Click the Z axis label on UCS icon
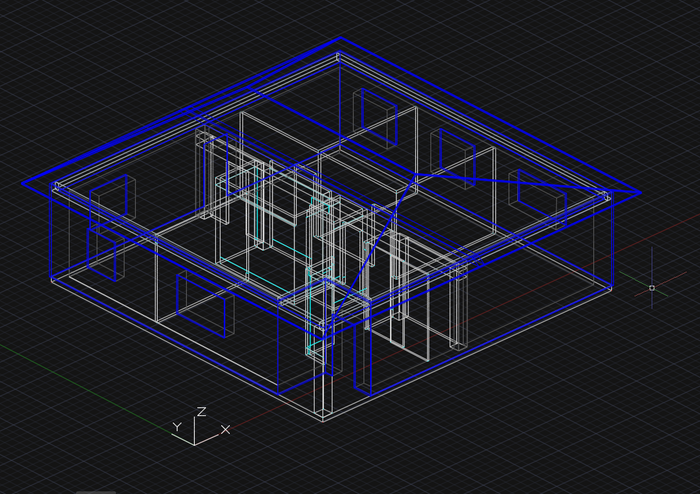The height and width of the screenshot is (494, 700). (x=201, y=411)
